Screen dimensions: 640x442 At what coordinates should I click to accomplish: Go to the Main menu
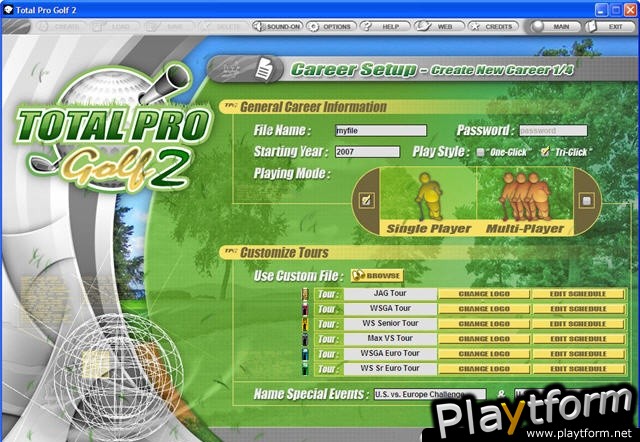(x=555, y=27)
